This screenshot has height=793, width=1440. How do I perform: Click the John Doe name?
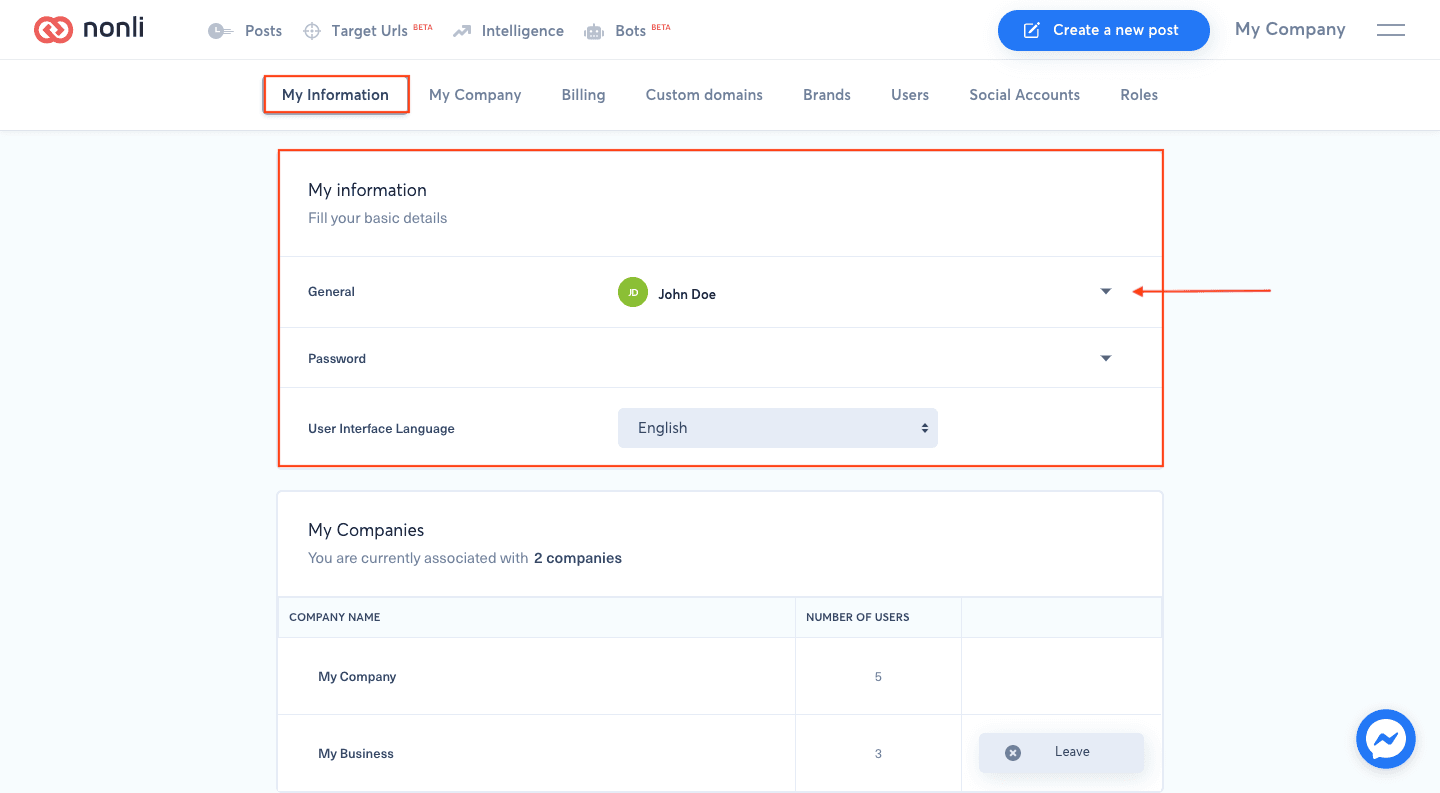(687, 294)
